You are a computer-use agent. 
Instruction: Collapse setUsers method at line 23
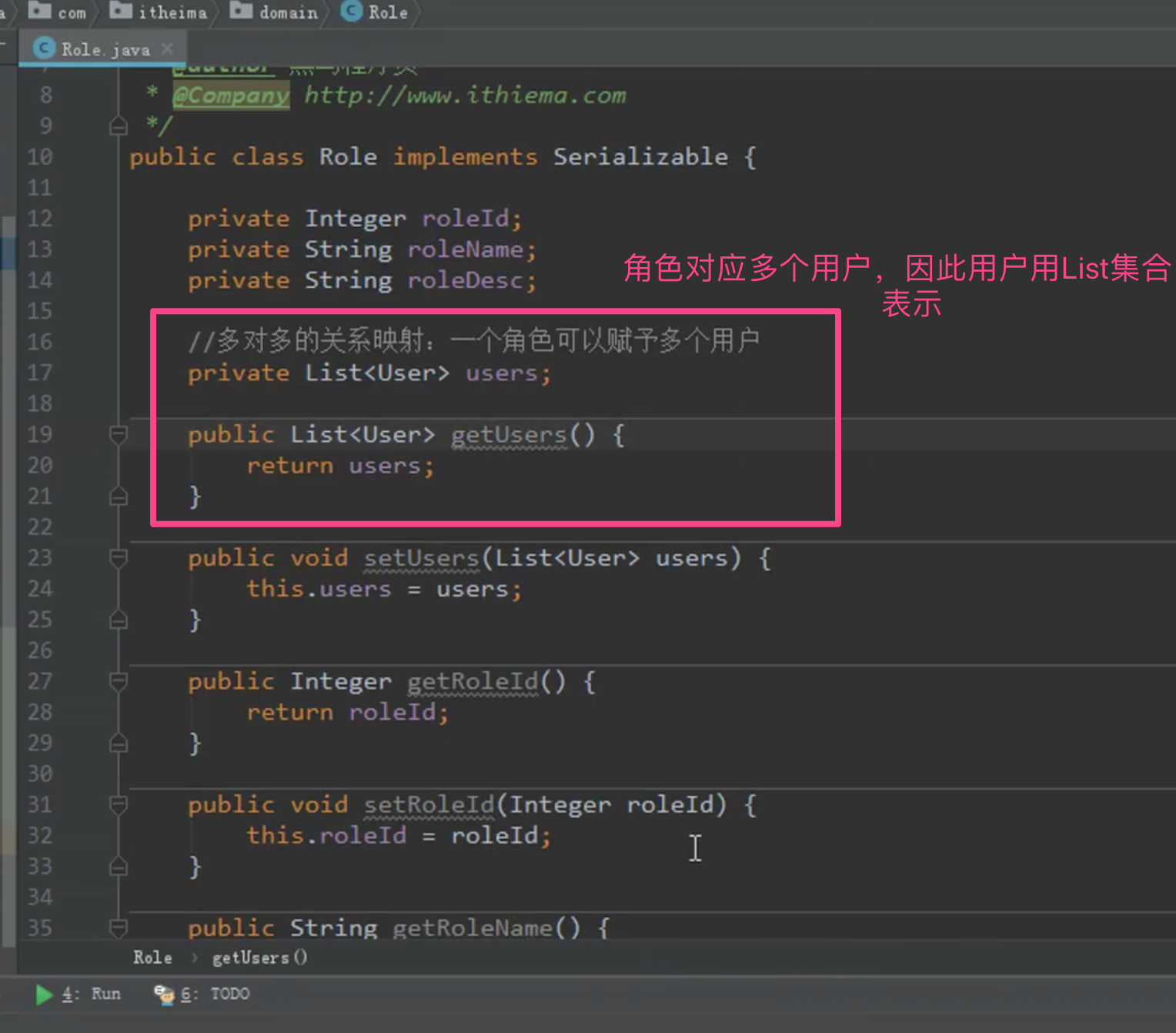pyautogui.click(x=118, y=558)
